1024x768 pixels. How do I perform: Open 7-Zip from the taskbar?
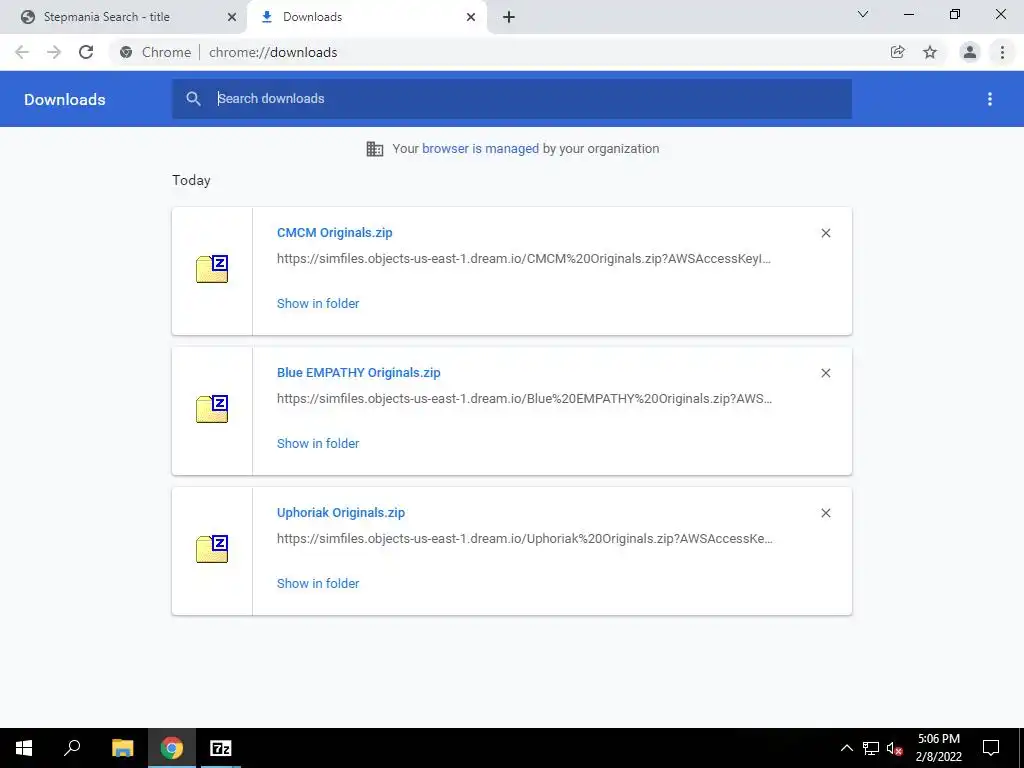[x=221, y=748]
